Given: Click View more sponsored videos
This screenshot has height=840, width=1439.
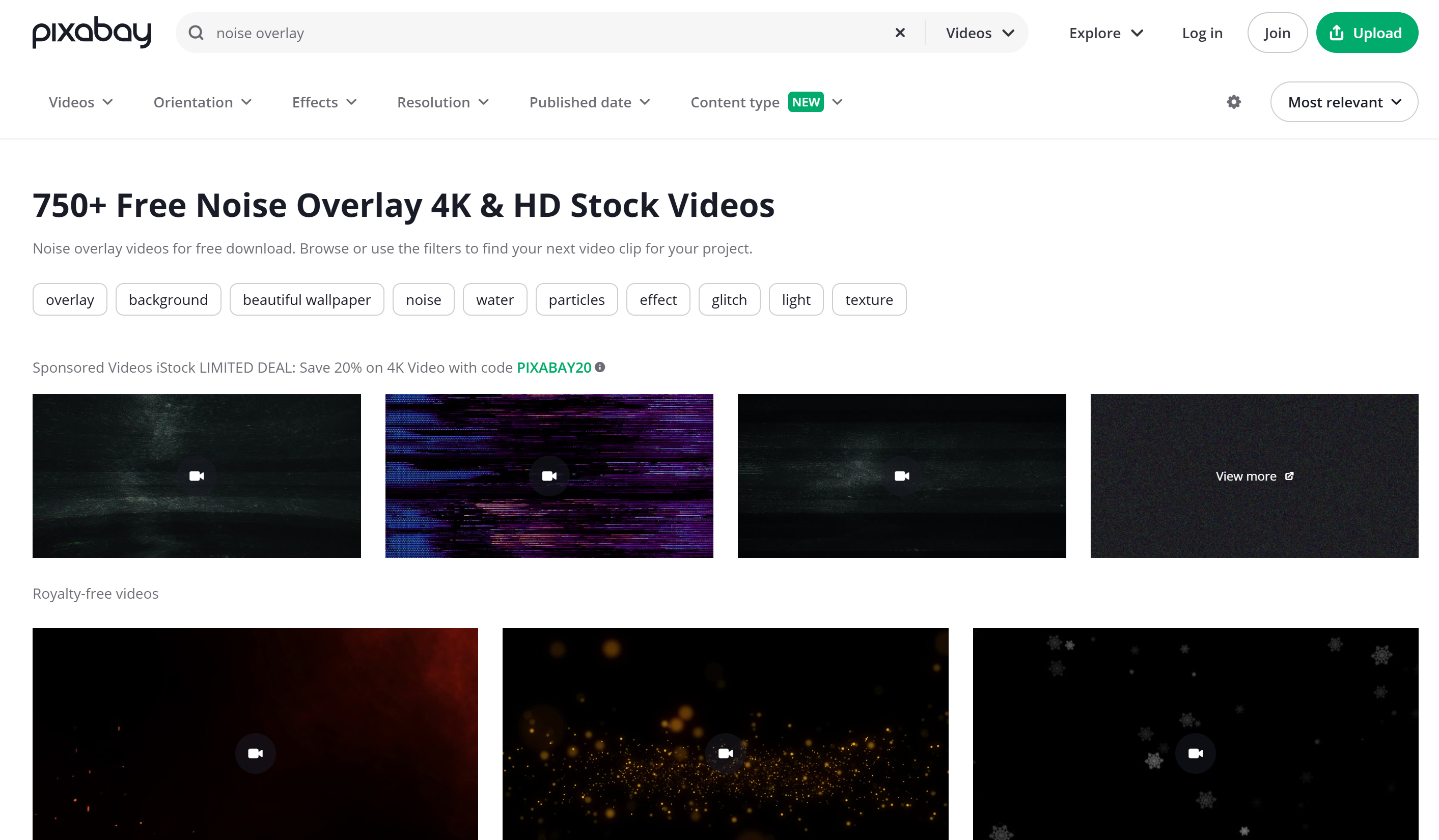Looking at the screenshot, I should click(x=1254, y=475).
